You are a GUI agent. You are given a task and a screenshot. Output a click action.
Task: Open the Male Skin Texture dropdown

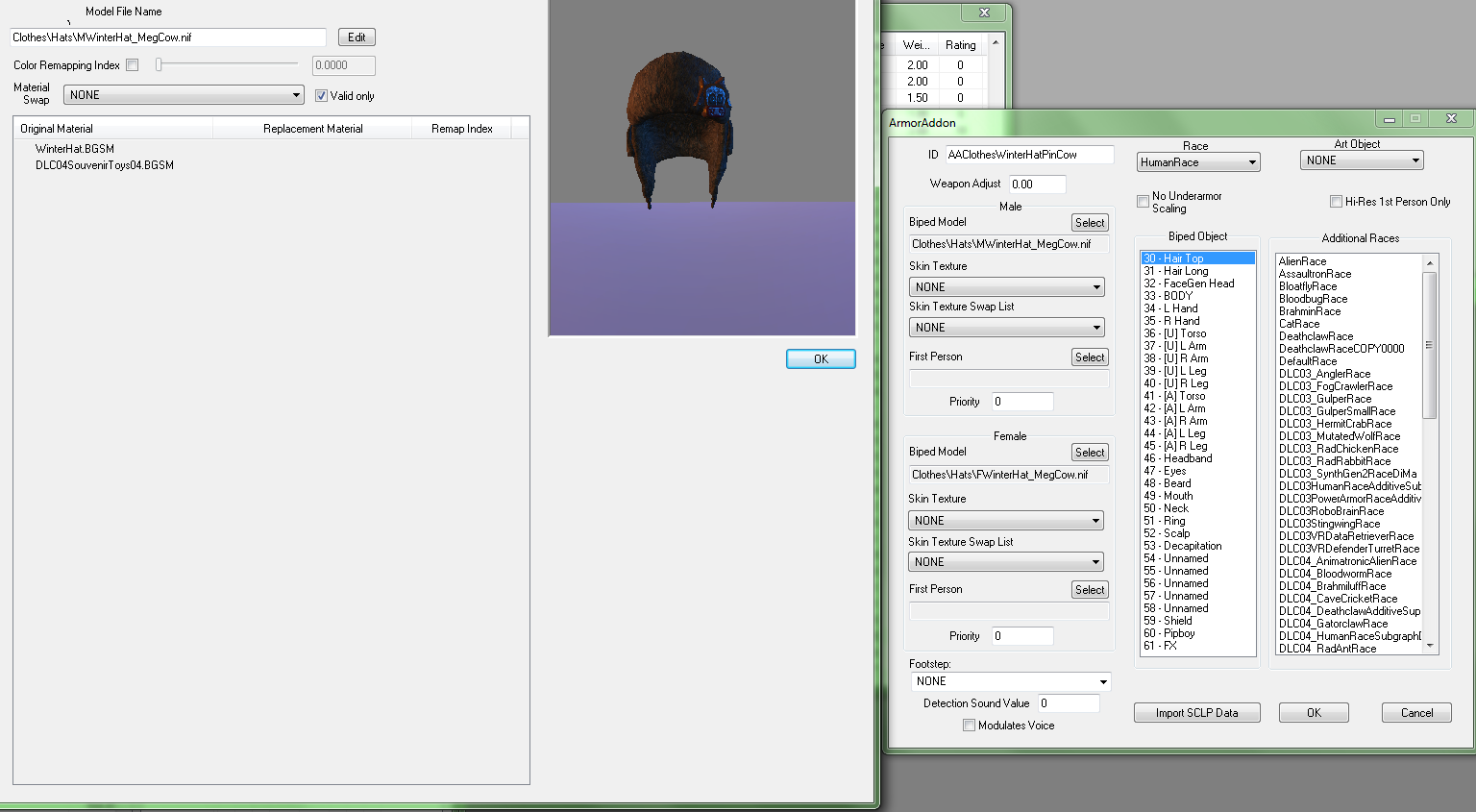point(1006,287)
